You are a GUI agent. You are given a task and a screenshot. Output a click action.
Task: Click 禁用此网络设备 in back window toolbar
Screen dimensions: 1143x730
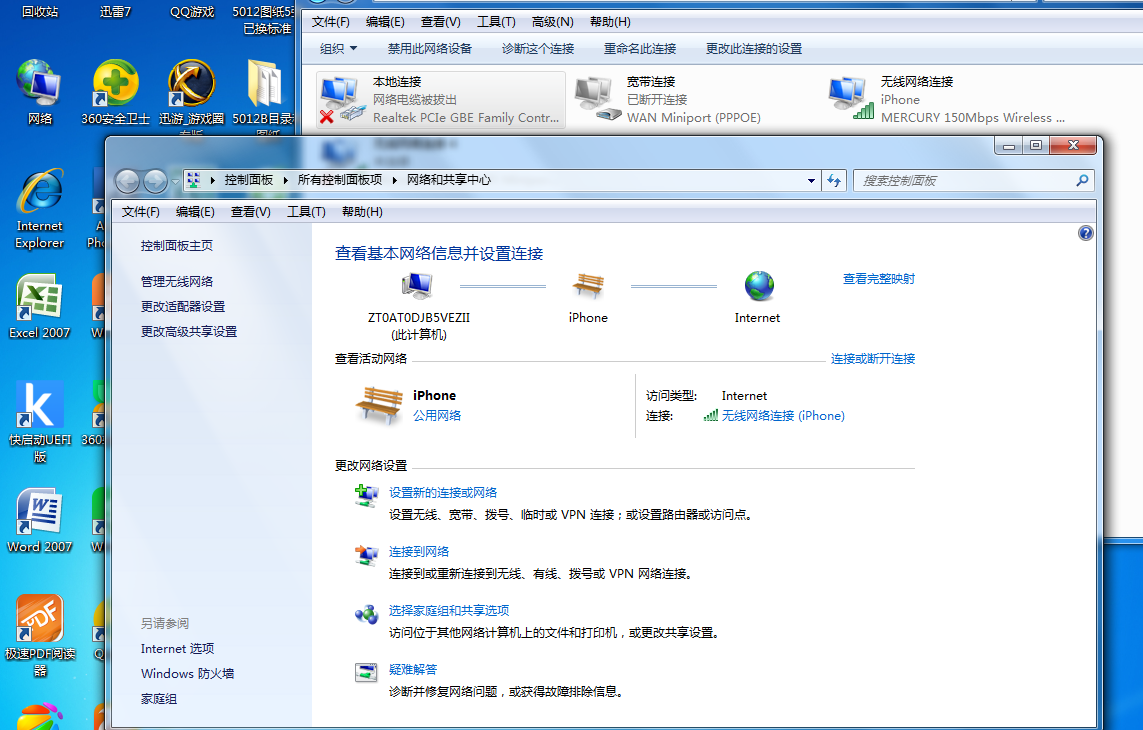point(430,49)
